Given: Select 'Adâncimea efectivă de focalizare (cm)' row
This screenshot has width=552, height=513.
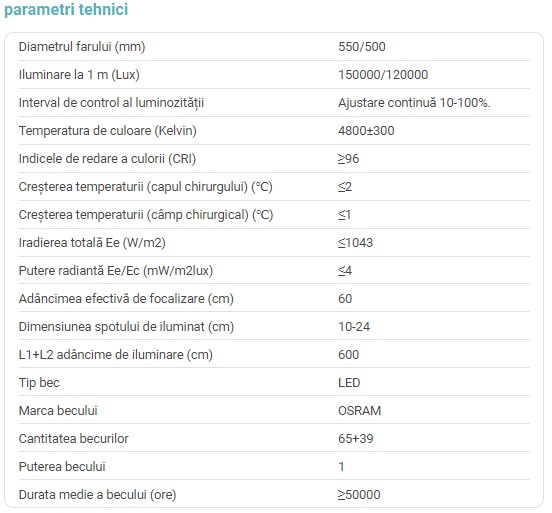Looking at the screenshot, I should coord(274,299).
